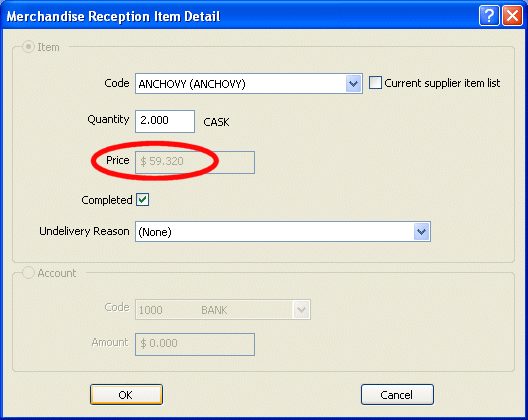Click the Help question mark icon
The height and width of the screenshot is (420, 528).
[x=489, y=15]
